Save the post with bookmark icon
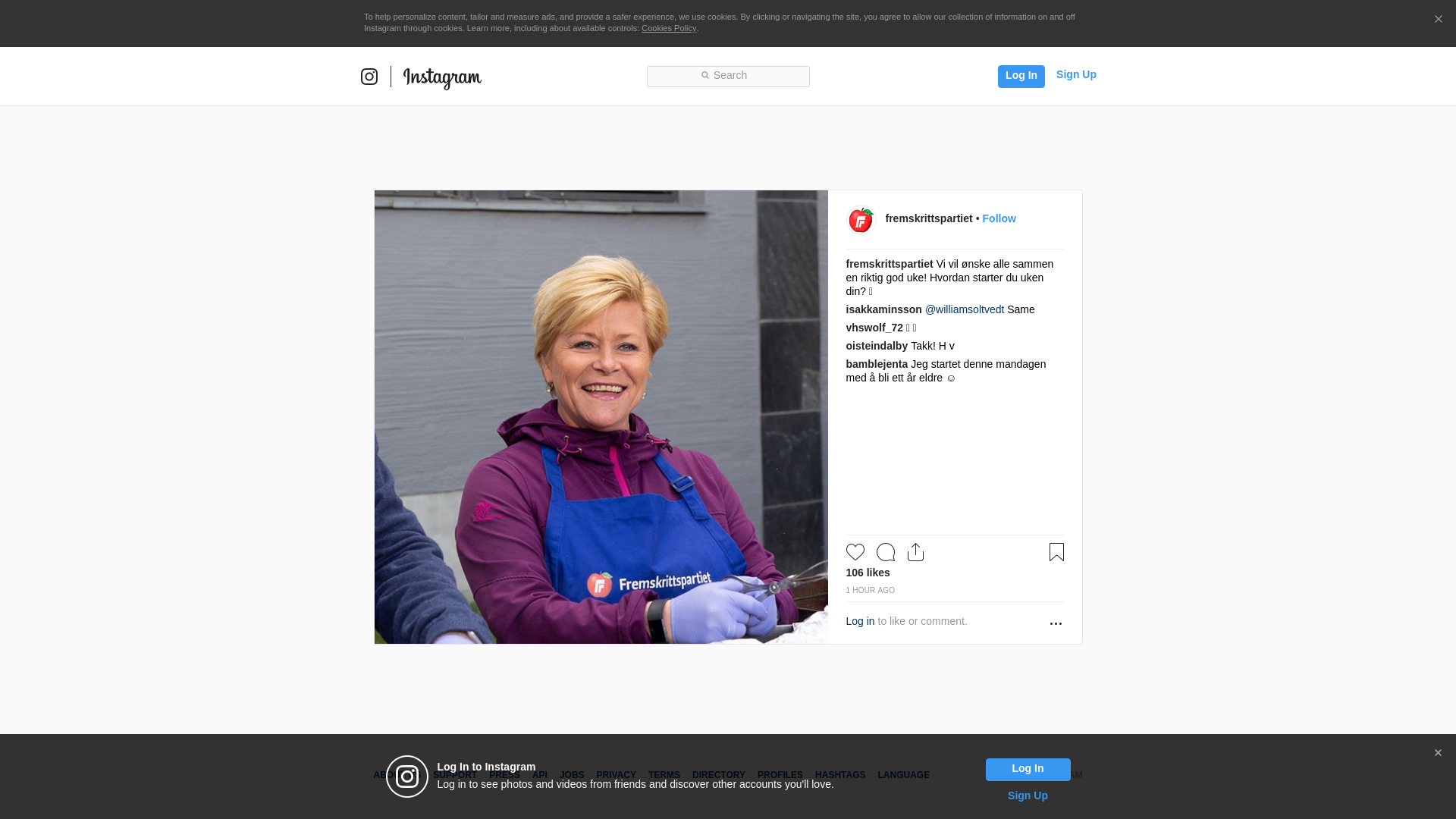The width and height of the screenshot is (1456, 819). (x=1056, y=552)
